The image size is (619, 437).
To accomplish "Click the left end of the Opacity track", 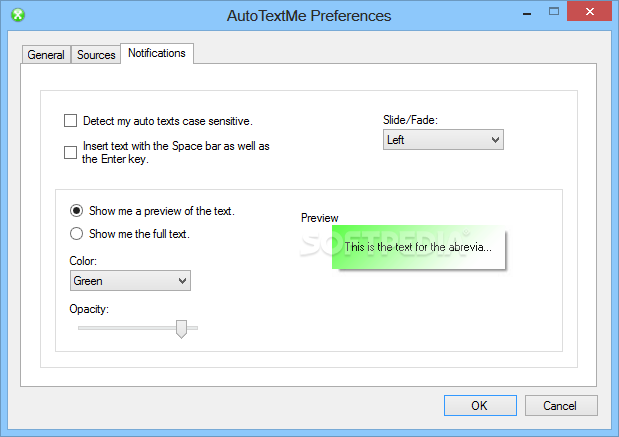I will (81, 328).
